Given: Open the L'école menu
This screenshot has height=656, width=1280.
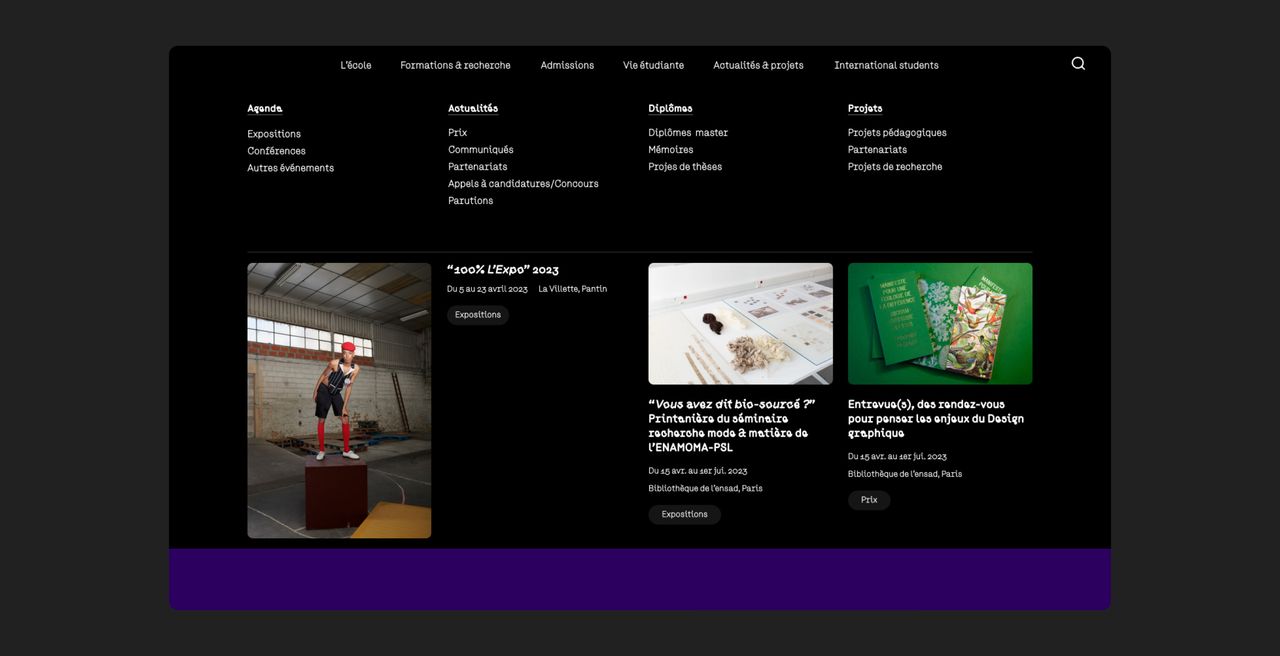Looking at the screenshot, I should (x=355, y=66).
